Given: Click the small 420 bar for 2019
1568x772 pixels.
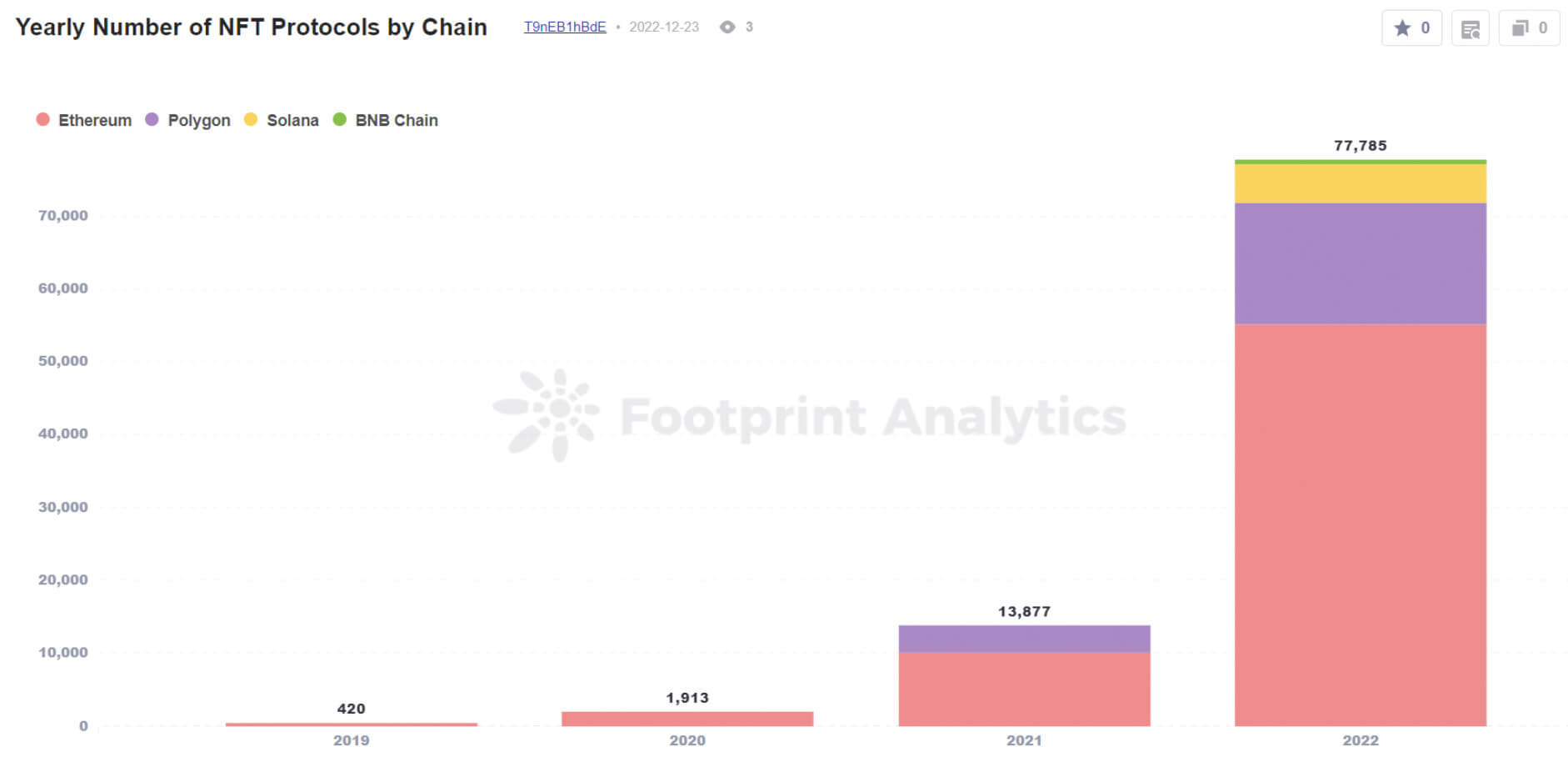Looking at the screenshot, I should click(x=351, y=724).
